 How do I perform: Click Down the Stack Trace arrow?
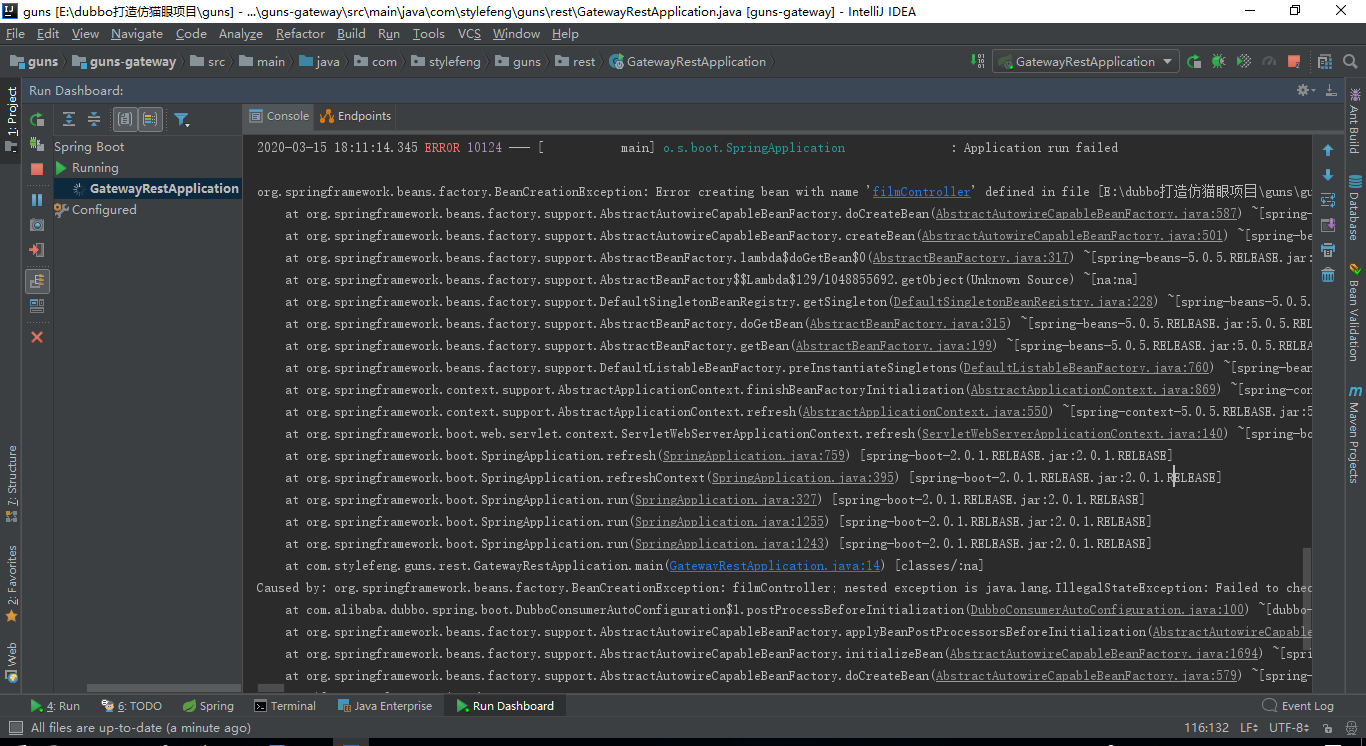[1328, 175]
